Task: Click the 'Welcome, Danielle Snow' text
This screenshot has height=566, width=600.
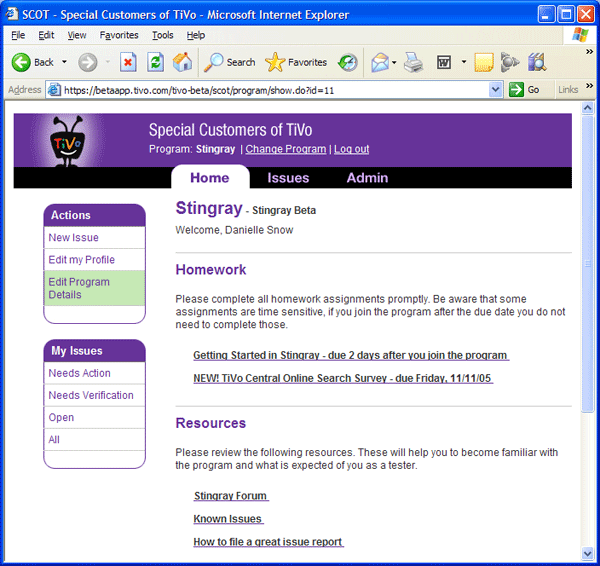Action: tap(234, 230)
